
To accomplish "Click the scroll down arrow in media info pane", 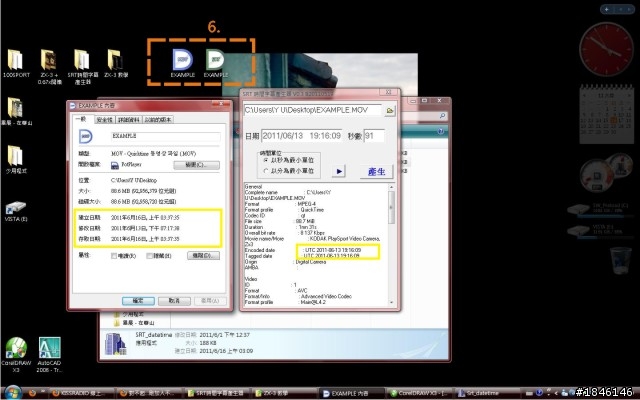I will click(391, 302).
